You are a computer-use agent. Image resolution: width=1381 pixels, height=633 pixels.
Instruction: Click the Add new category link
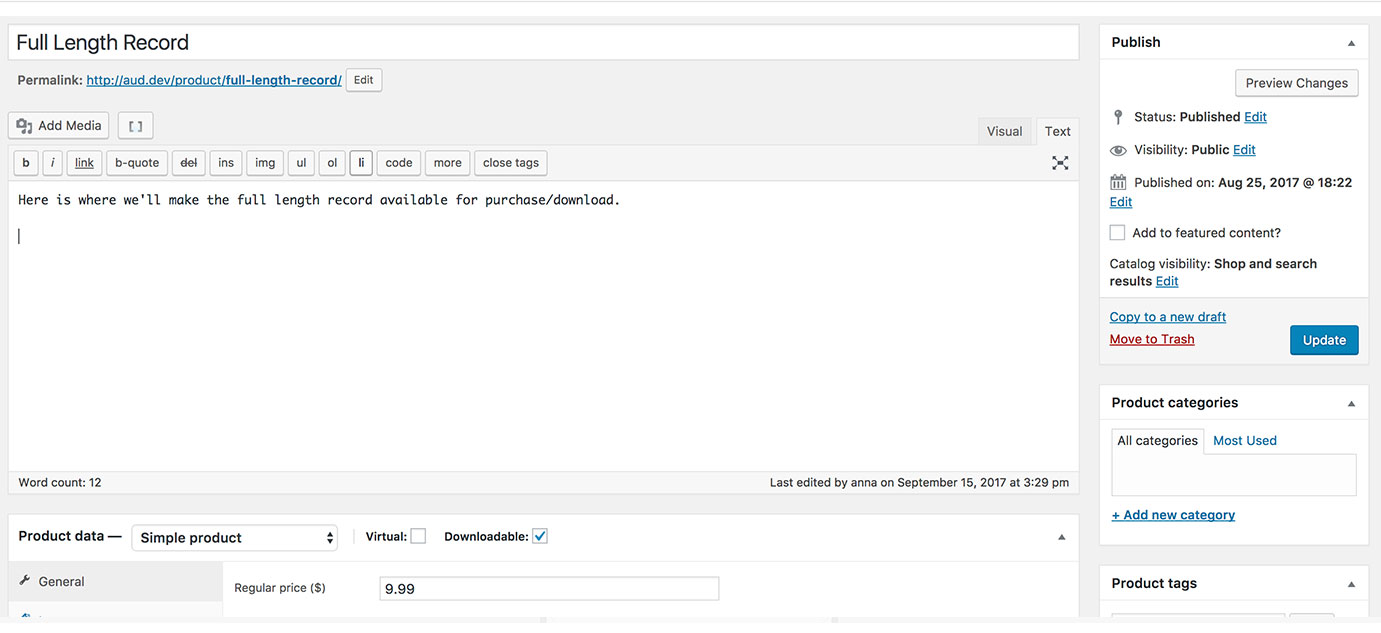1173,515
